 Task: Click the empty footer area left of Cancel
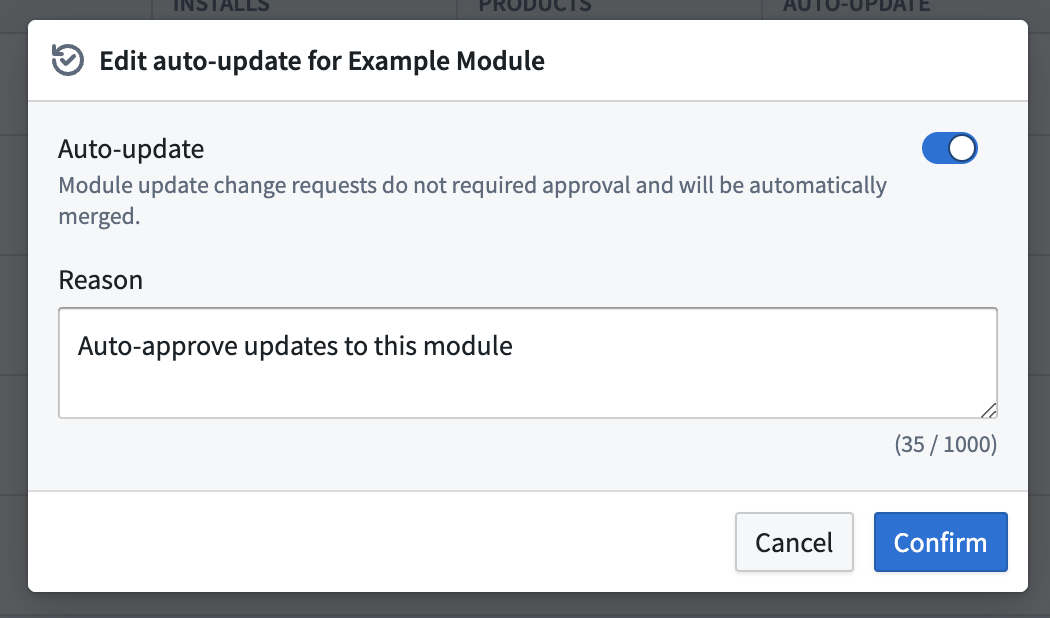[380, 542]
